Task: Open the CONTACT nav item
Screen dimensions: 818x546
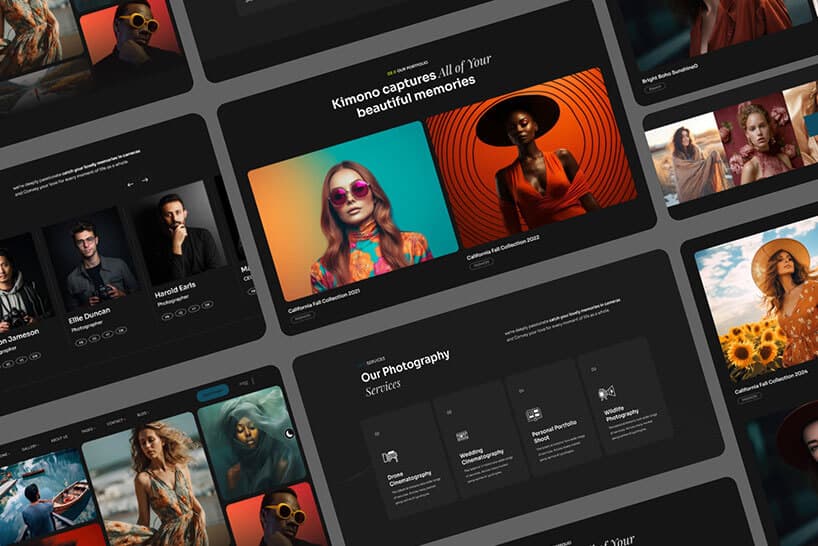Action: coord(115,421)
